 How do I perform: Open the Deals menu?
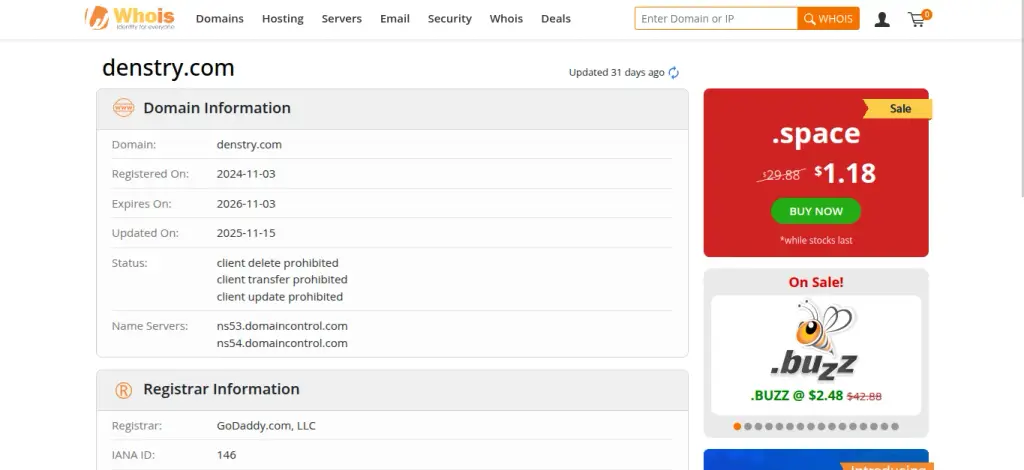[x=556, y=19]
